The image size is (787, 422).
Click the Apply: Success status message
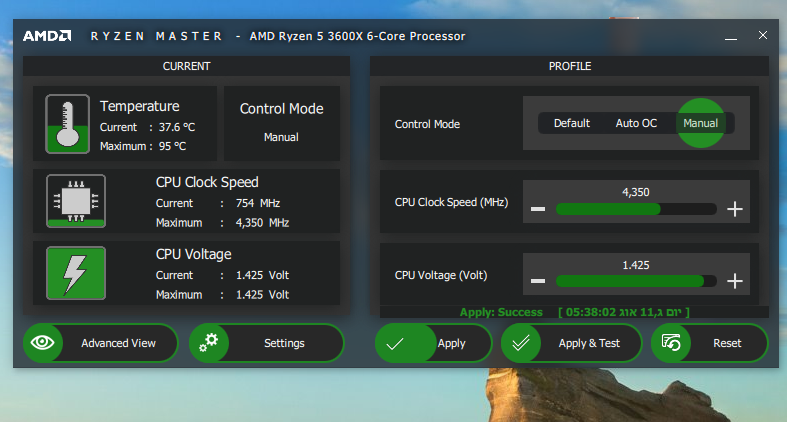[501, 312]
